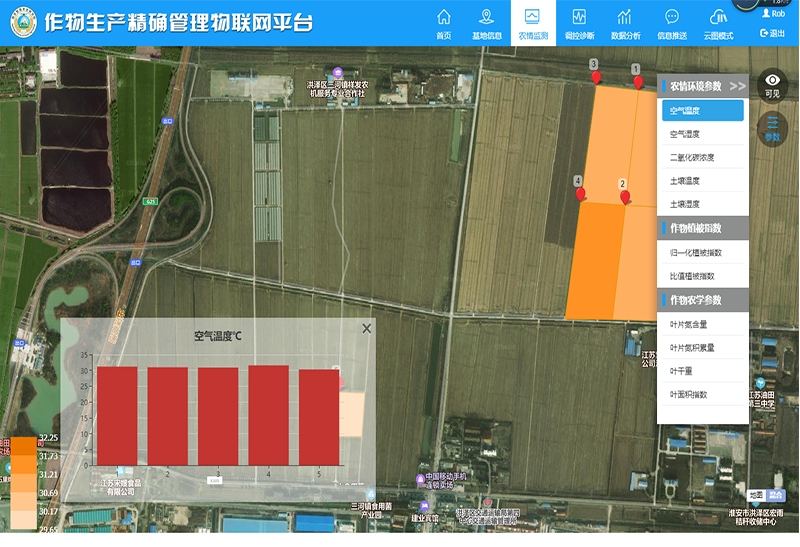Screen dimensions: 800x547
Task: Open 调控诊断 diagnosis icon
Action: (580, 23)
